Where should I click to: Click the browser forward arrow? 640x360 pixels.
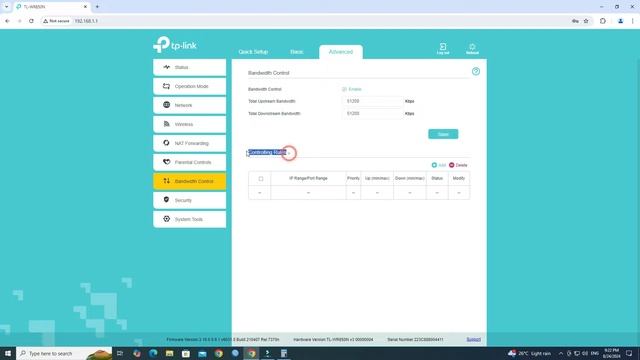point(19,21)
